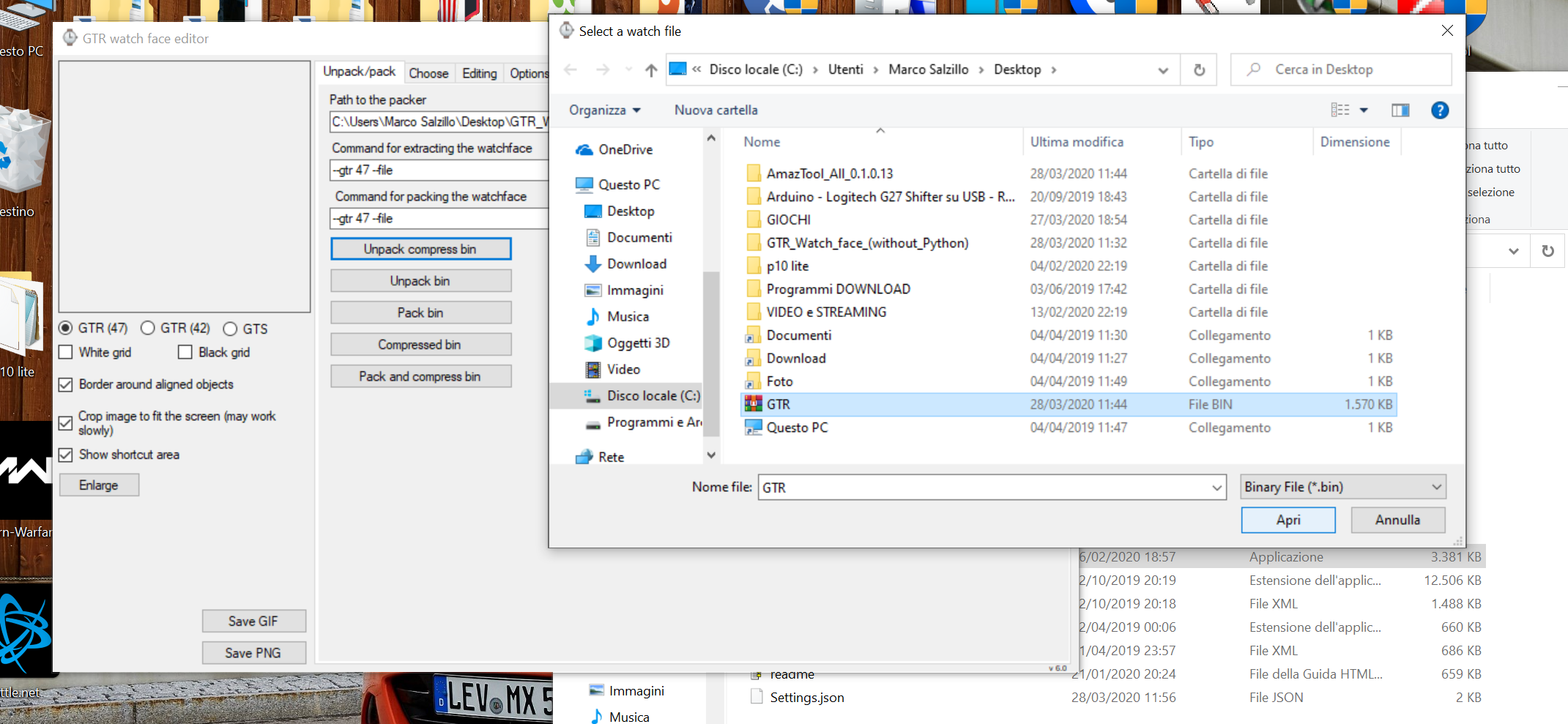
Task: Open the Video filmstrip icon in sidebar
Action: pyautogui.click(x=592, y=369)
